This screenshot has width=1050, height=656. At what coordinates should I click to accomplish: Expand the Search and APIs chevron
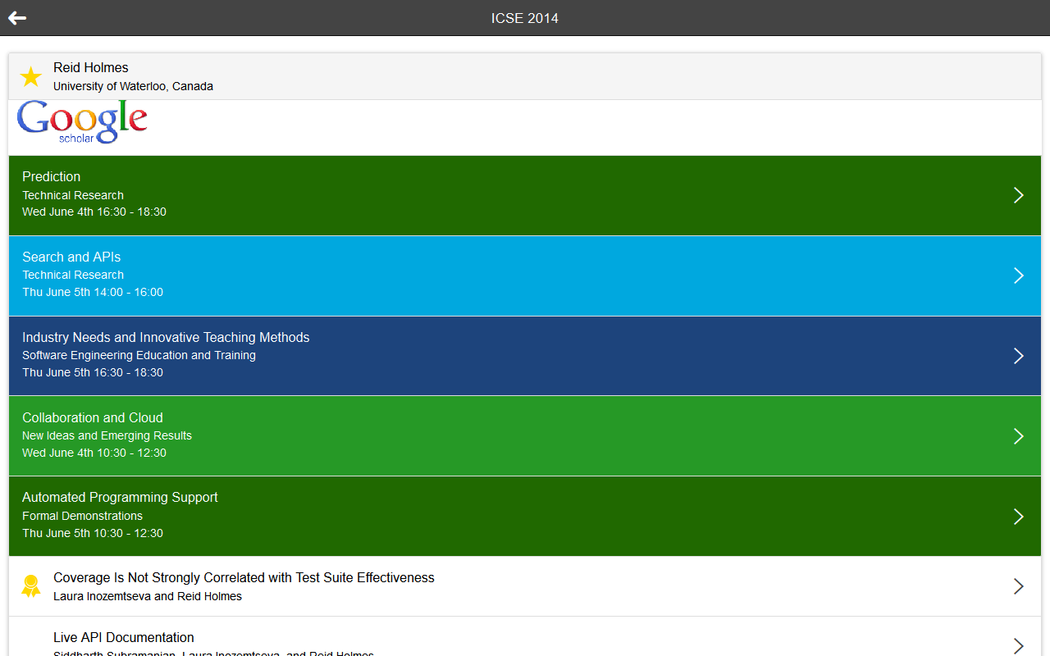coord(1018,275)
